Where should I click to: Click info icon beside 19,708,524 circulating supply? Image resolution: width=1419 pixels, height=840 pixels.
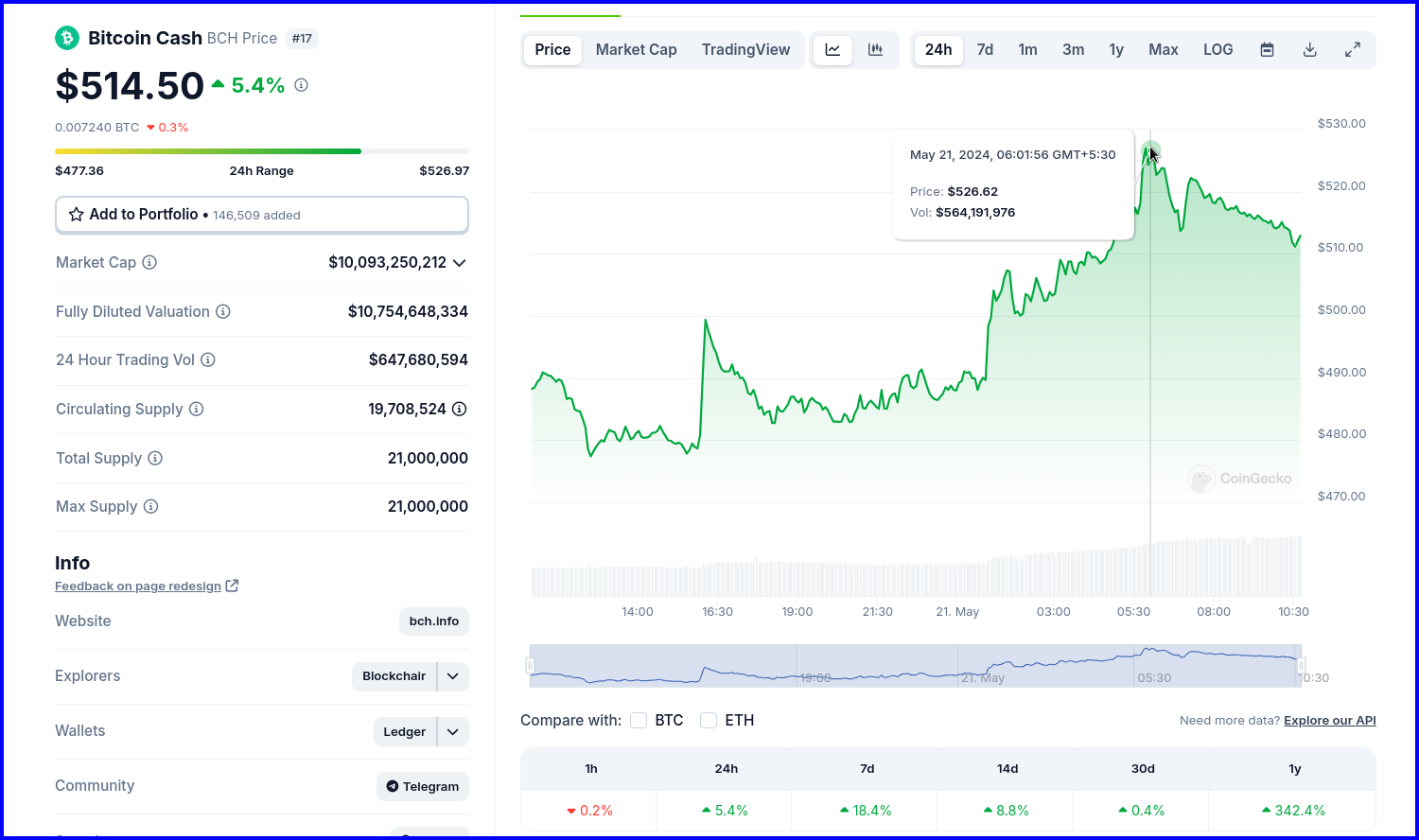pyautogui.click(x=460, y=409)
